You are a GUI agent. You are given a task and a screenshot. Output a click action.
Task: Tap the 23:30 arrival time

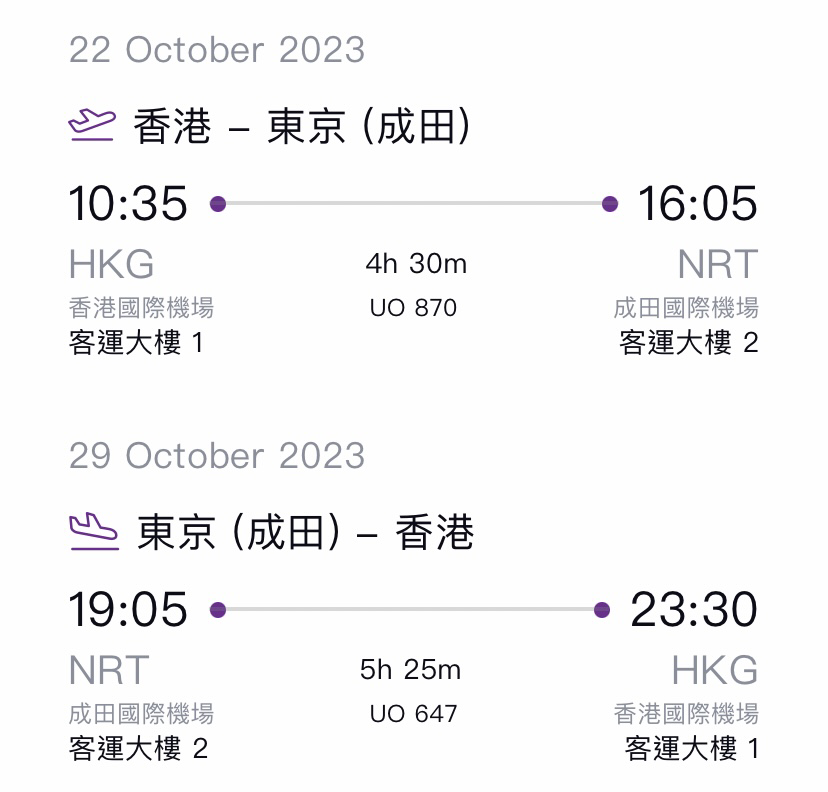click(694, 609)
